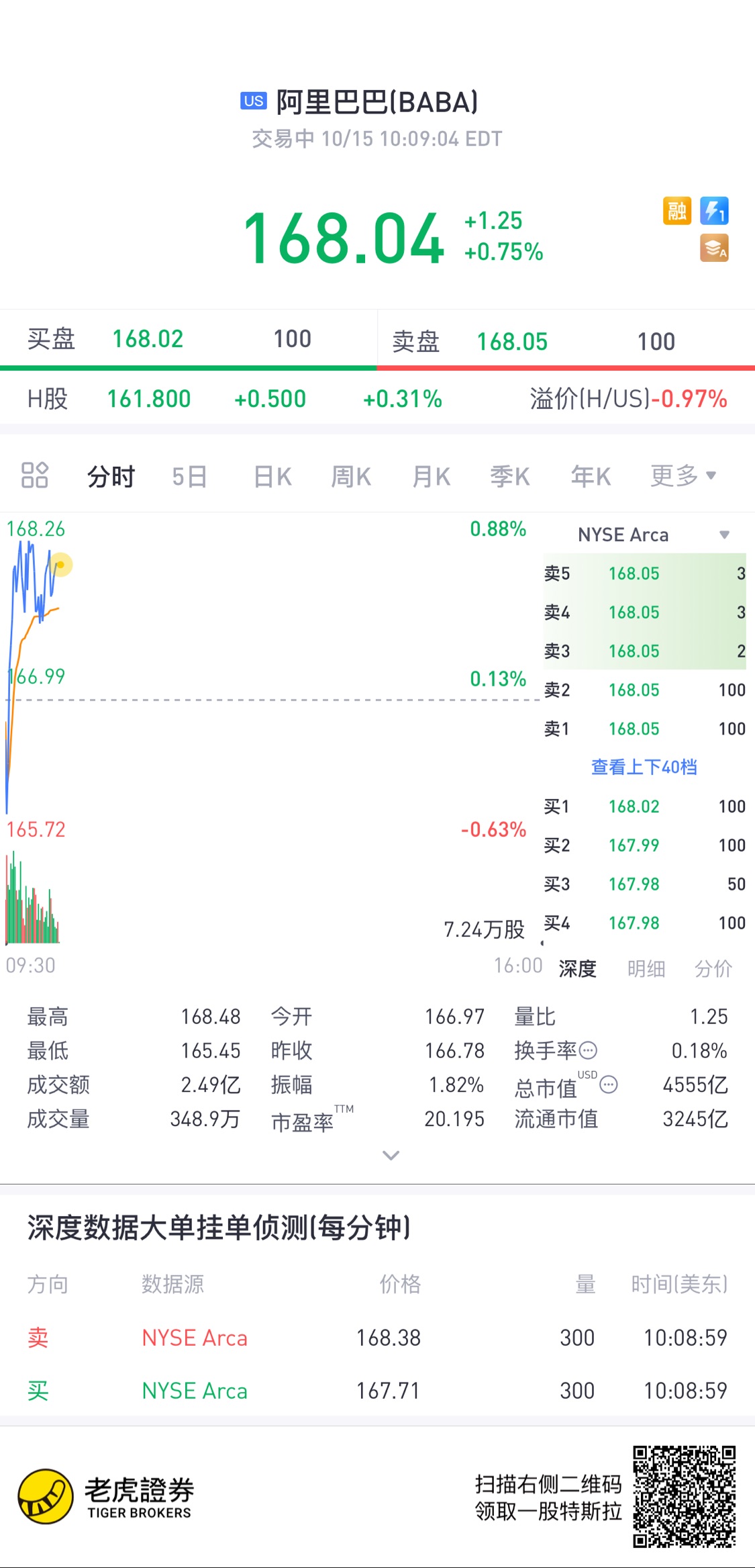Tap the Tiger Brokers logo

pos(105,1496)
